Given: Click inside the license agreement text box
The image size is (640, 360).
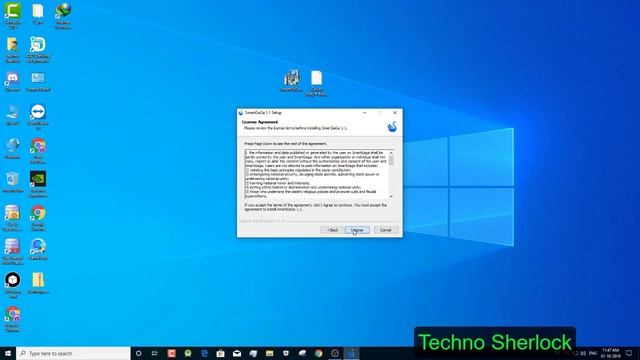Looking at the screenshot, I should [317, 174].
